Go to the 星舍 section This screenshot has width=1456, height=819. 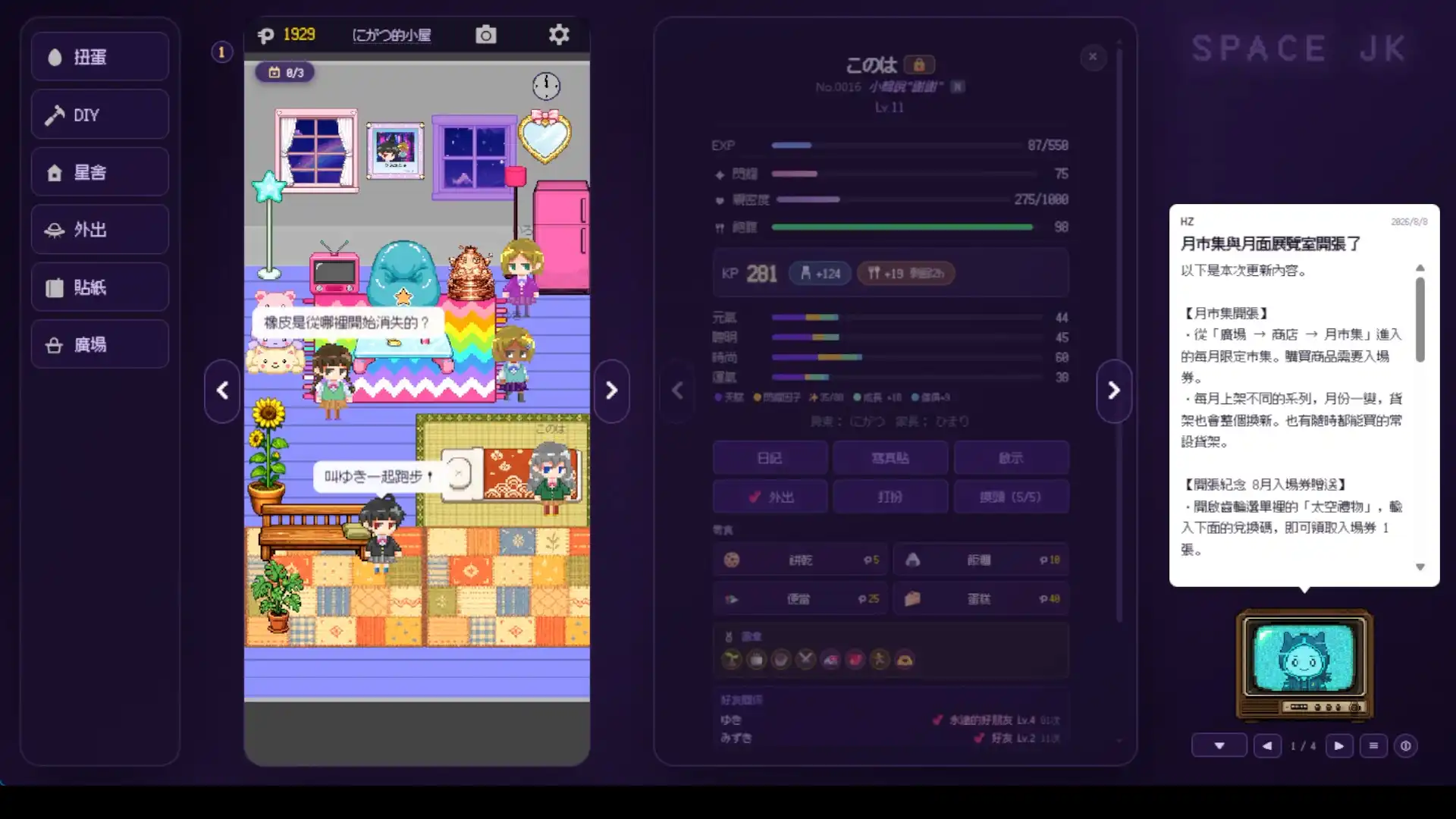click(x=99, y=172)
